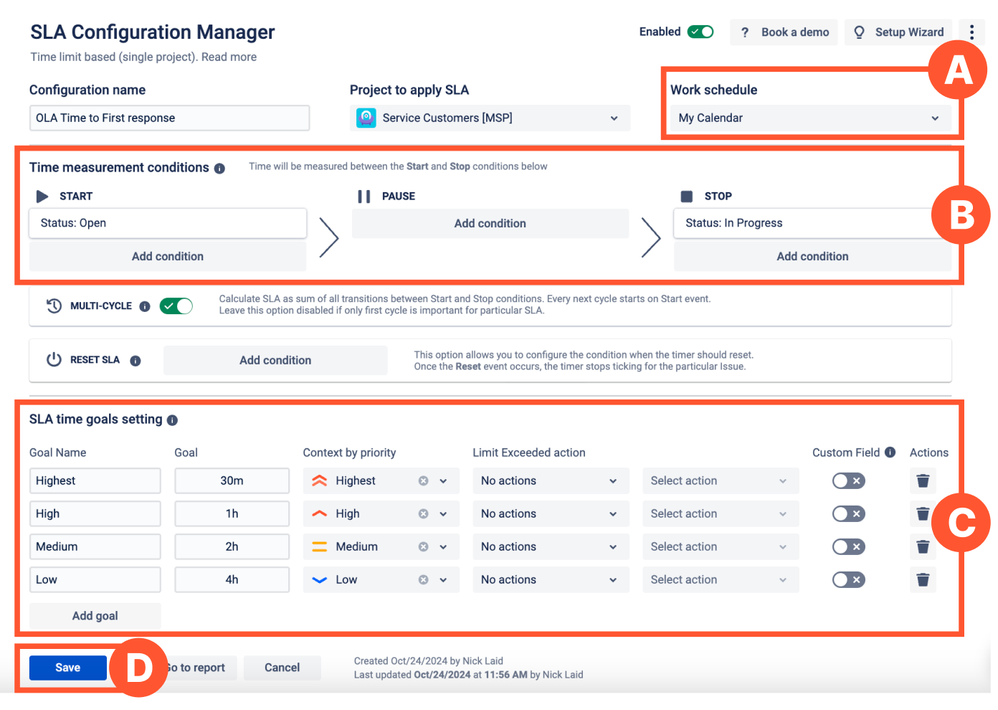Expand the Highest context by priority dropdown
The height and width of the screenshot is (710, 998).
click(x=444, y=481)
